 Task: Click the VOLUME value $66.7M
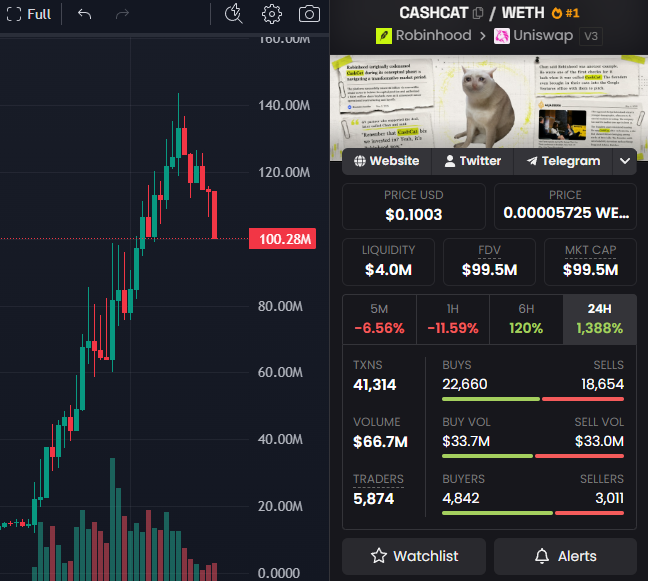pyautogui.click(x=380, y=442)
